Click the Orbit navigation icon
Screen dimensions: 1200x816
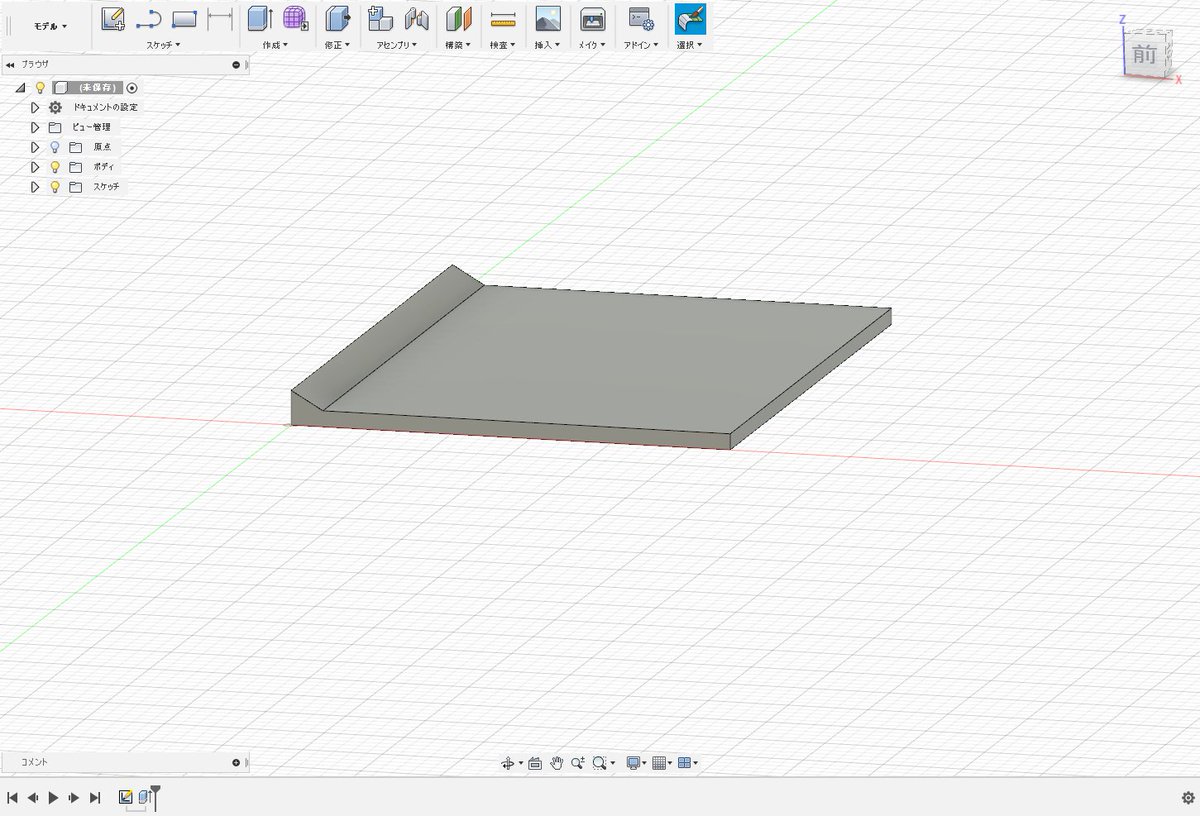click(509, 763)
